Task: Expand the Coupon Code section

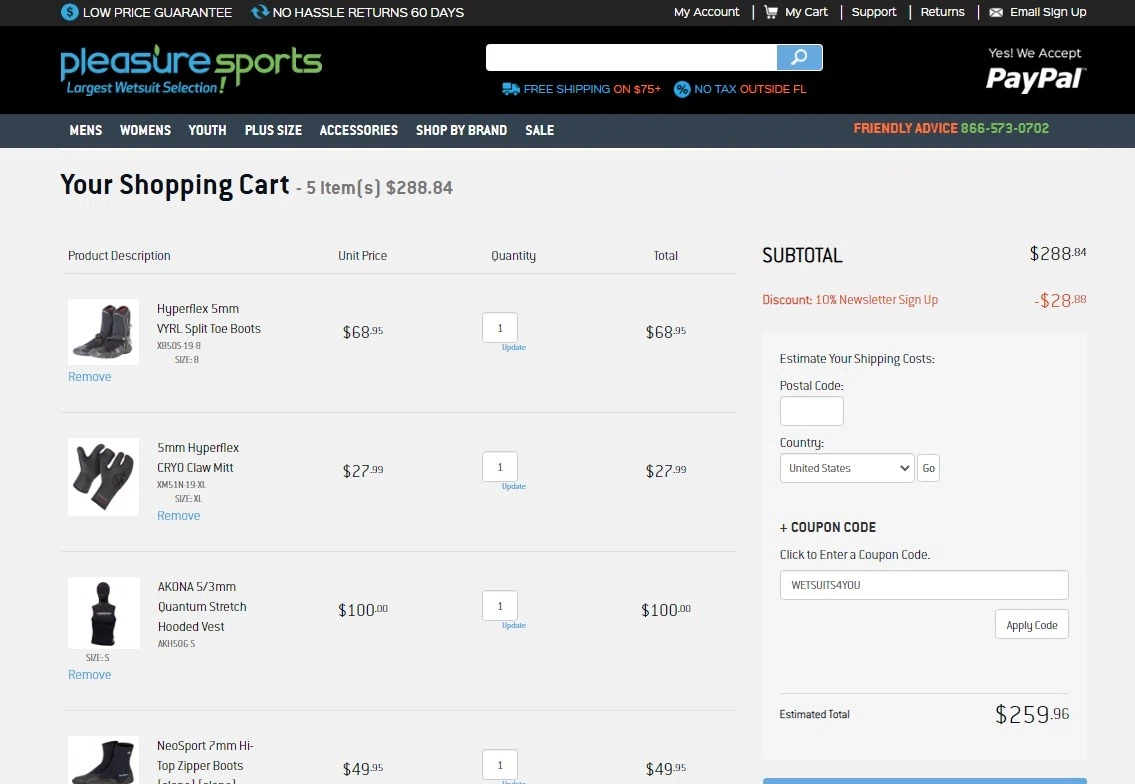Action: click(x=828, y=528)
